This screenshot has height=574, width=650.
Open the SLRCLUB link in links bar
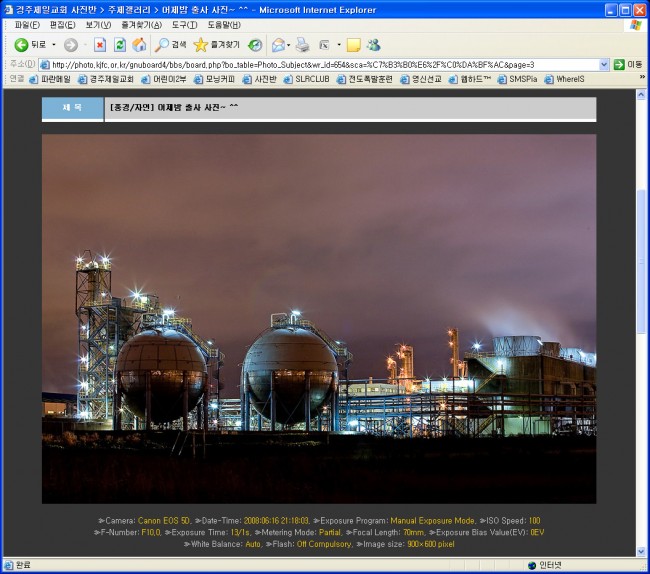[306, 79]
